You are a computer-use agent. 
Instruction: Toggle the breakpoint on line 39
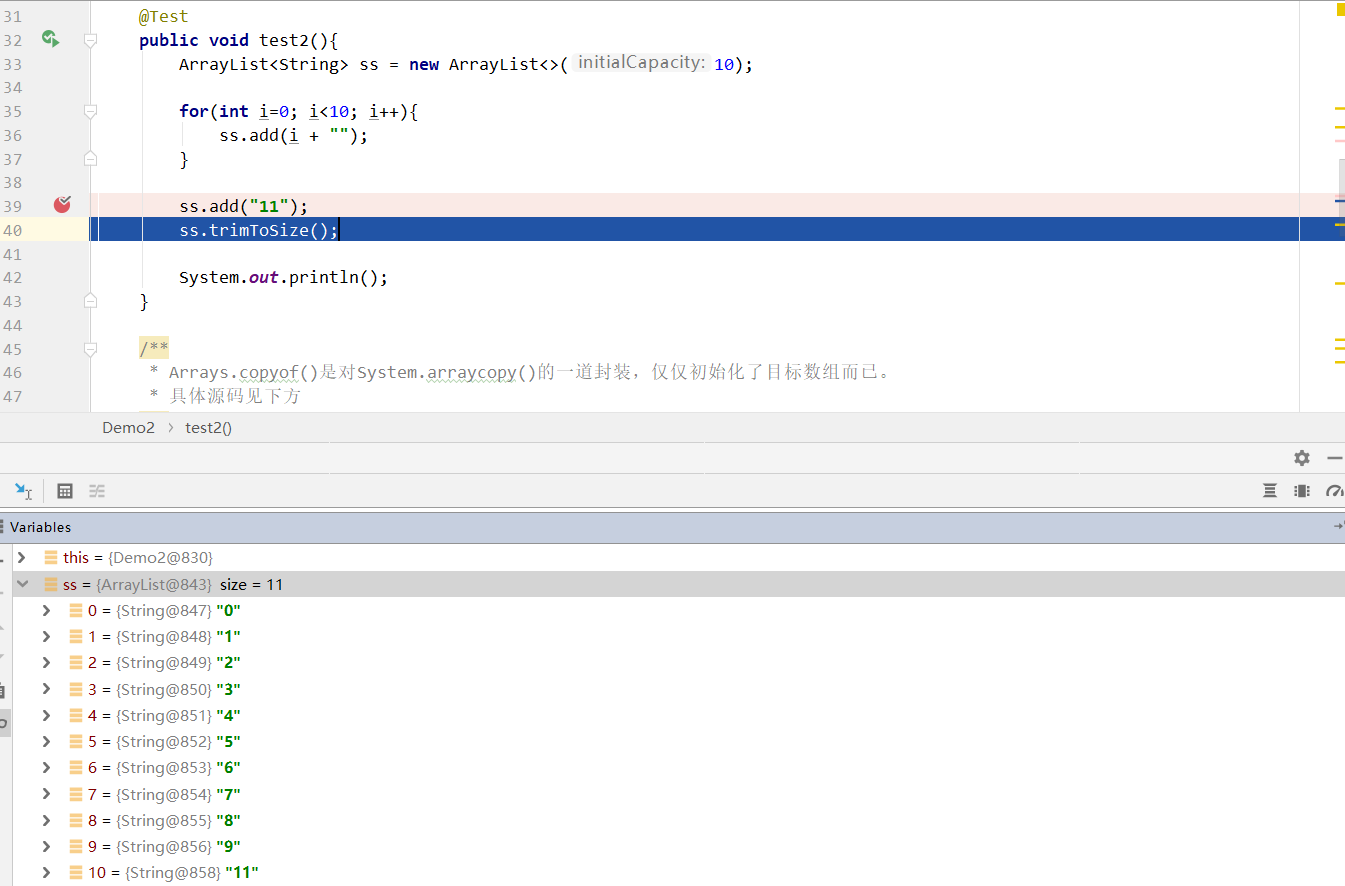[x=62, y=204]
